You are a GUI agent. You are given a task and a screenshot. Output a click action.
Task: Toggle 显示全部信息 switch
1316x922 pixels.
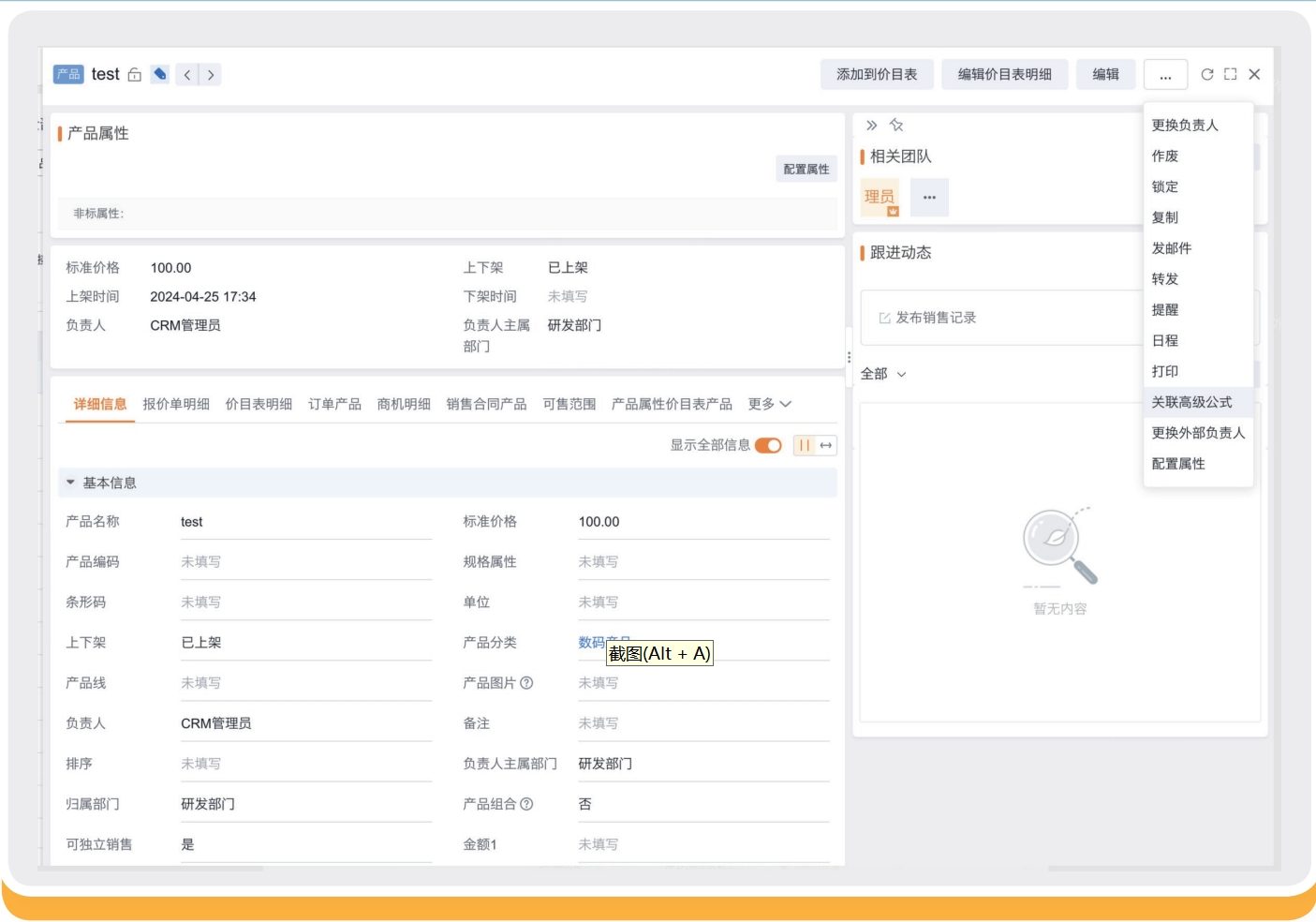pos(768,445)
